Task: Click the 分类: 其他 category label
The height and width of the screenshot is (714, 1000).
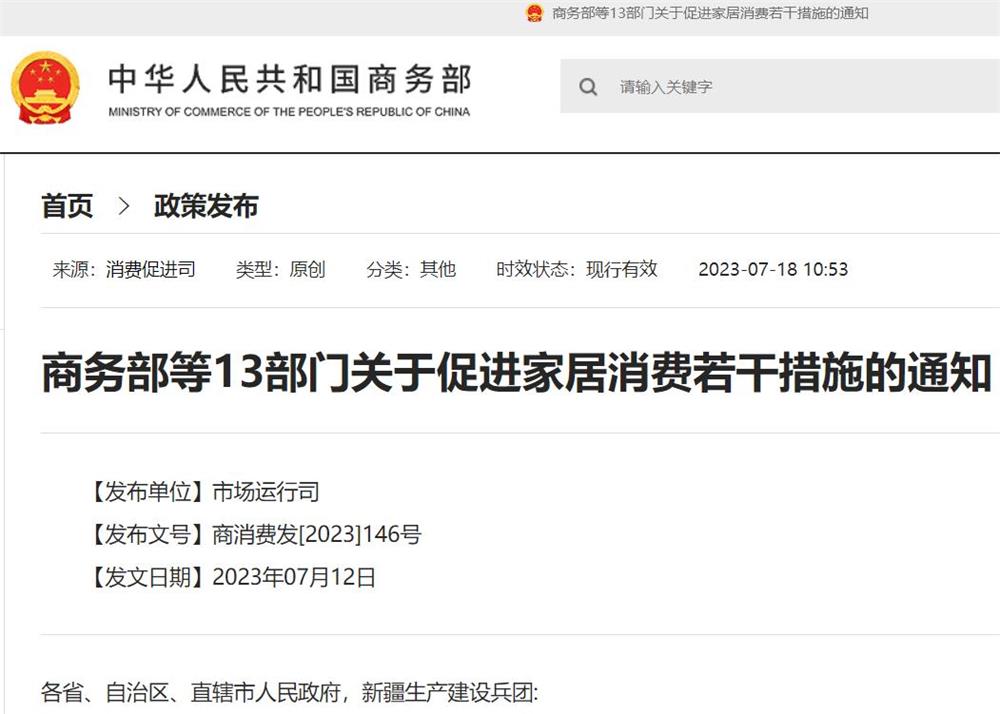Action: [x=411, y=269]
